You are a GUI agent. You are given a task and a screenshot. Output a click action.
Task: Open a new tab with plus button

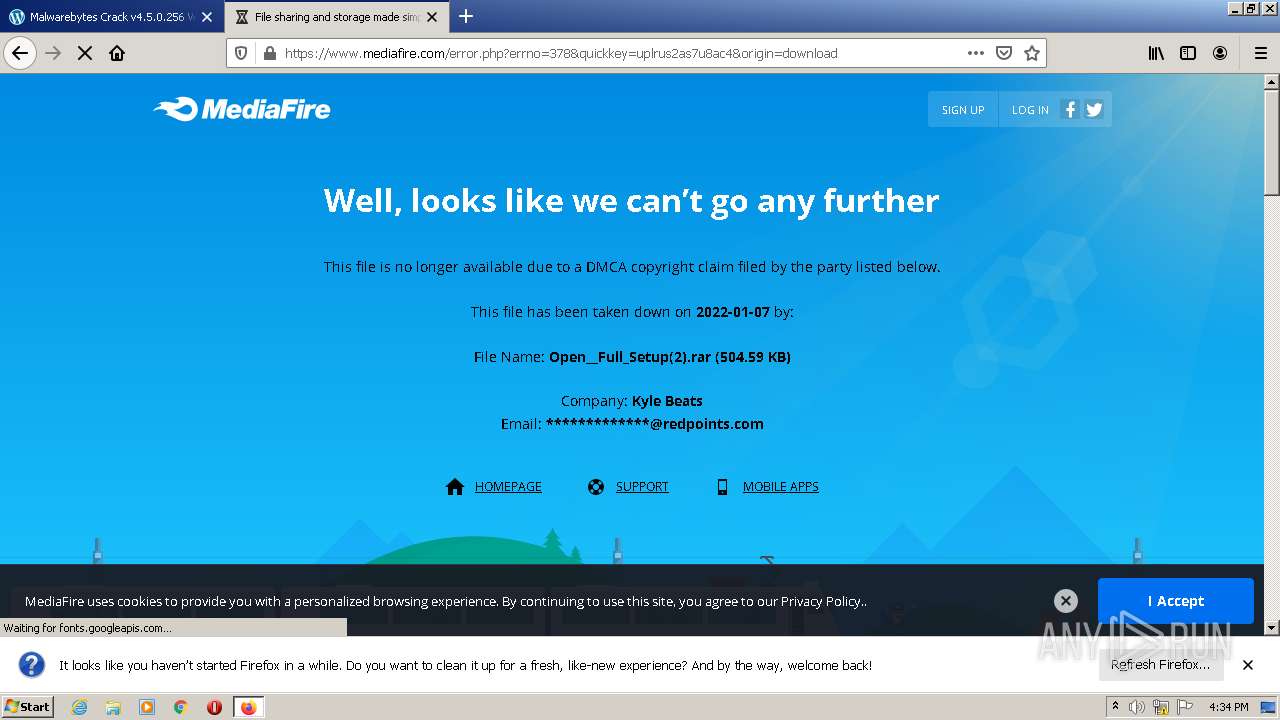click(x=466, y=16)
